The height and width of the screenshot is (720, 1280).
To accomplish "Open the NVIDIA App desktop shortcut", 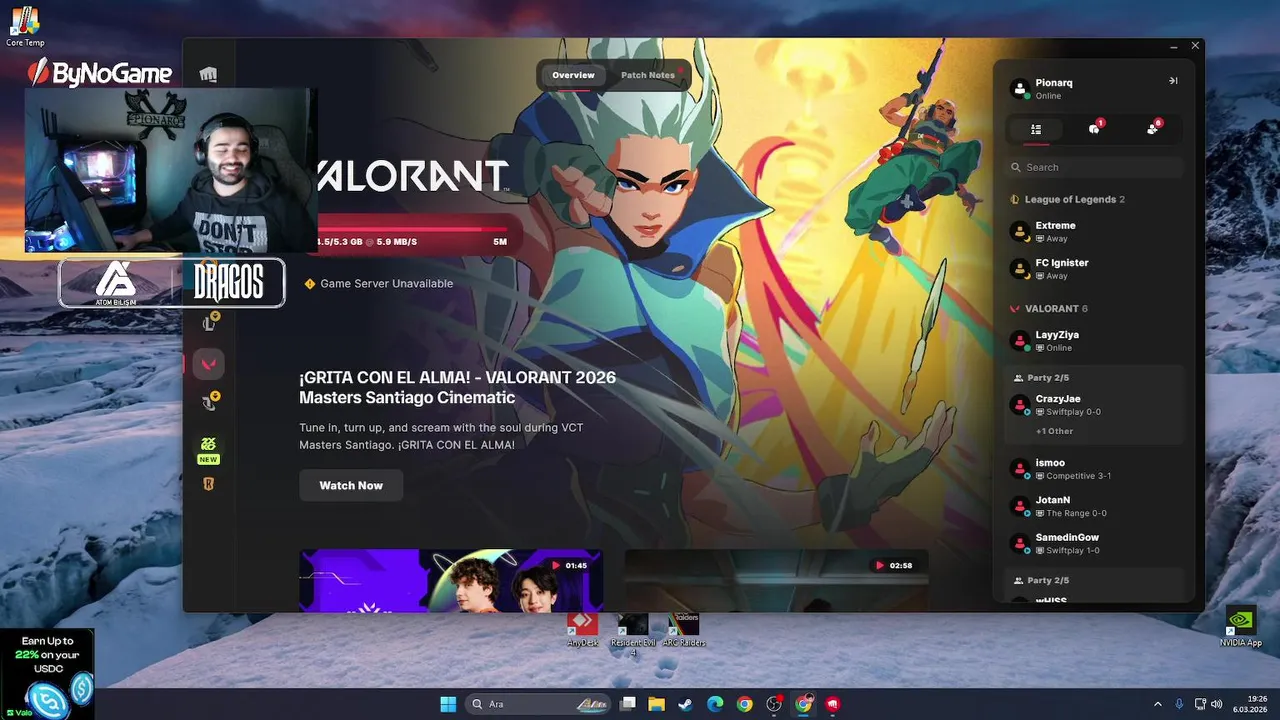I will [x=1241, y=628].
